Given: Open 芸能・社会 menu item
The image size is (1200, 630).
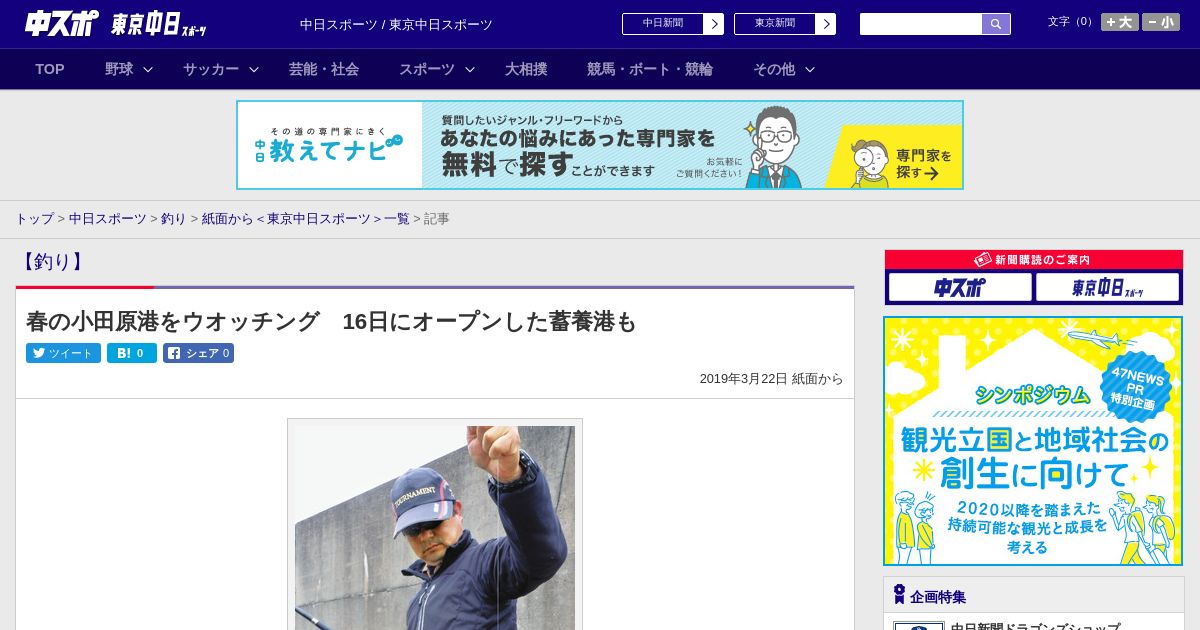Looking at the screenshot, I should point(324,69).
